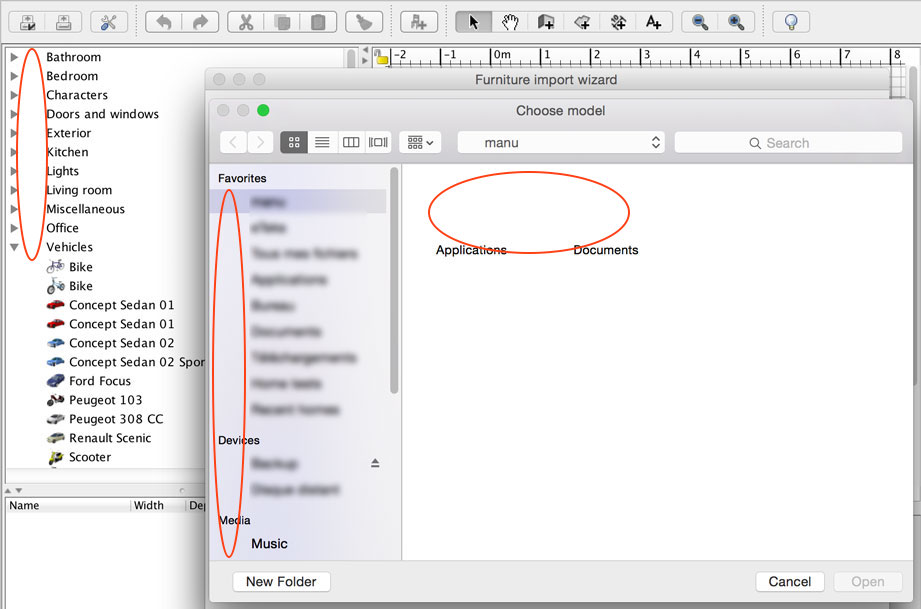Screen dimensions: 921x609
Task: Select the Documents folder
Action: pos(606,250)
